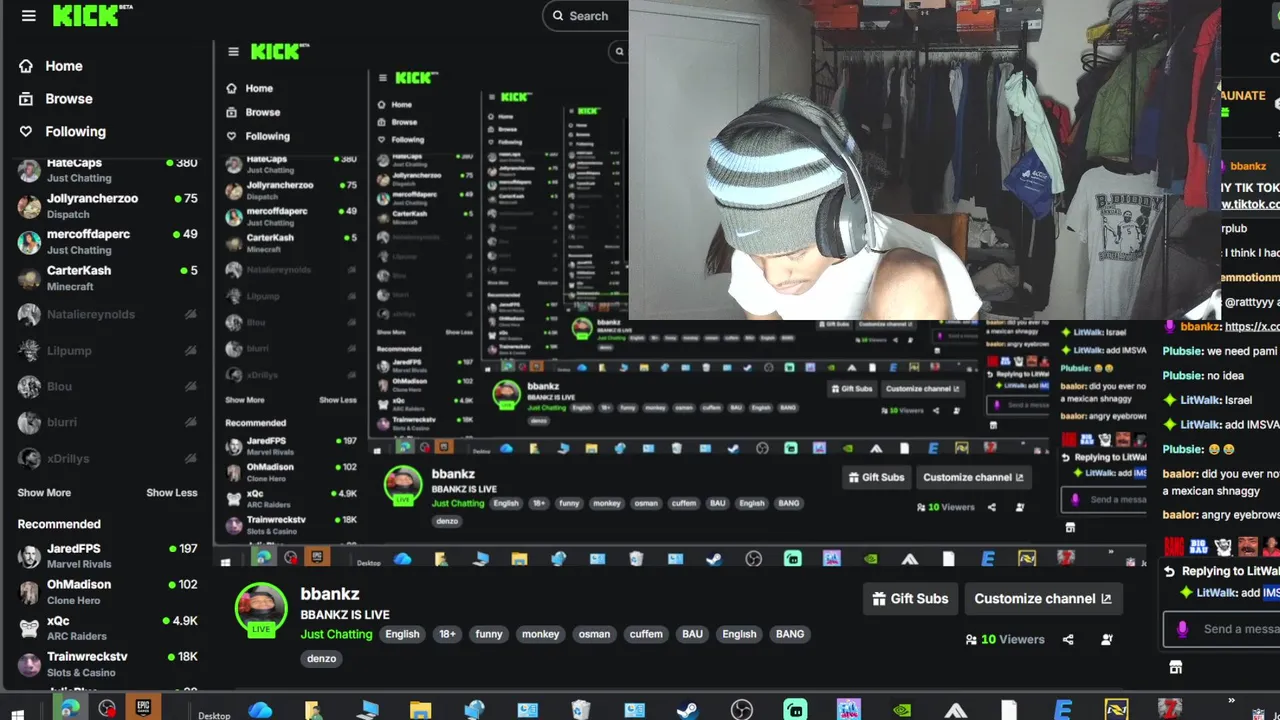Open mercoffdaperc channel in main sidebar
The image size is (1280, 720).
coord(107,242)
